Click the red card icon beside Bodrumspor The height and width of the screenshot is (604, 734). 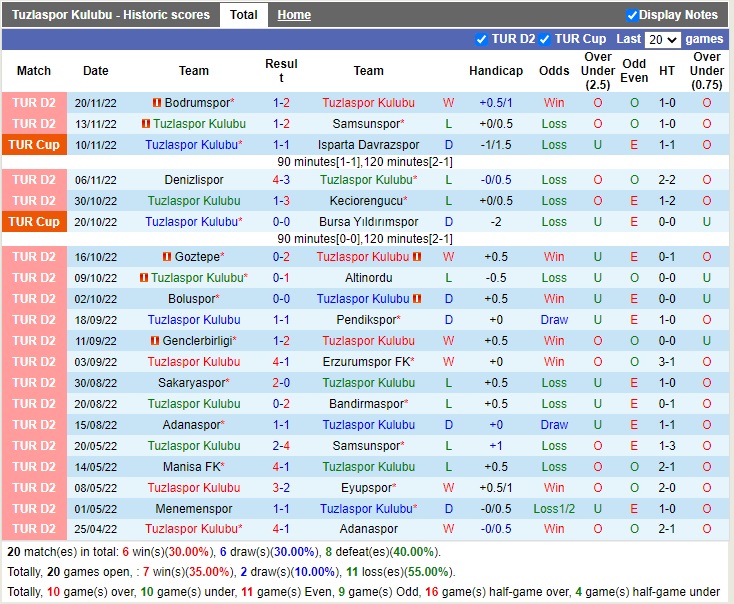tap(156, 103)
